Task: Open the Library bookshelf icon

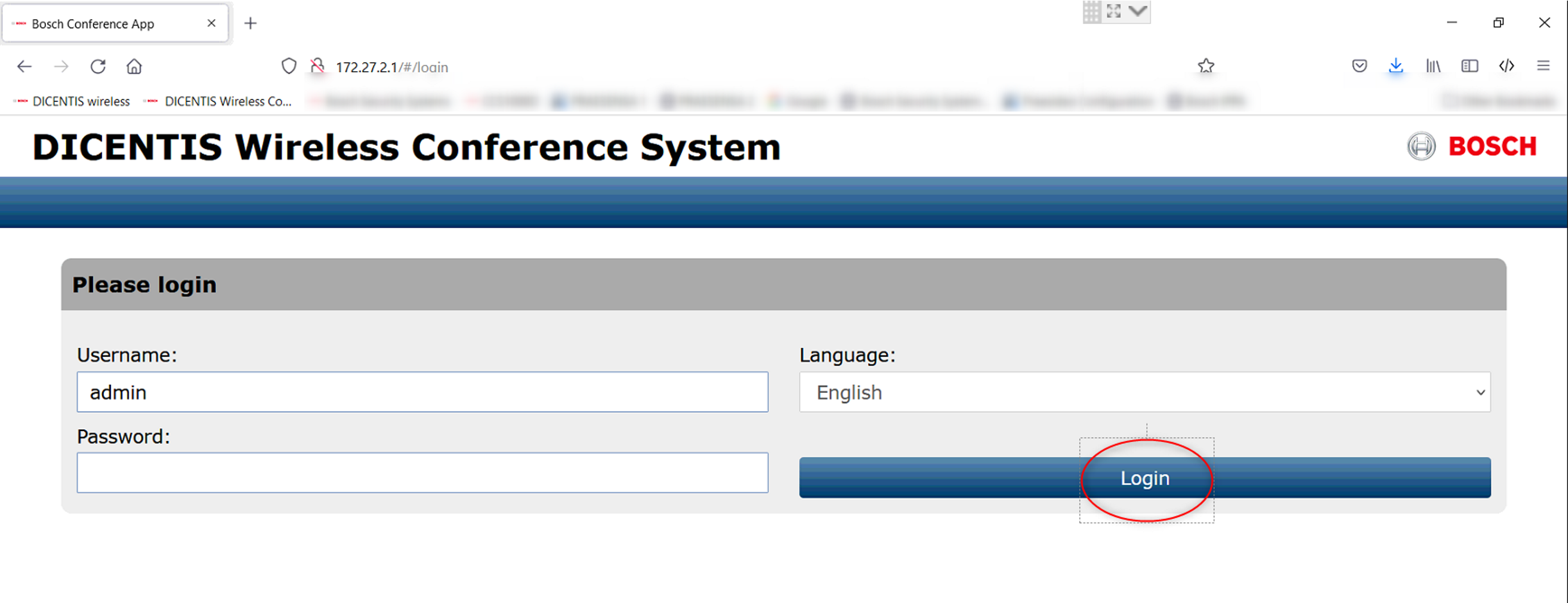Action: click(1433, 66)
